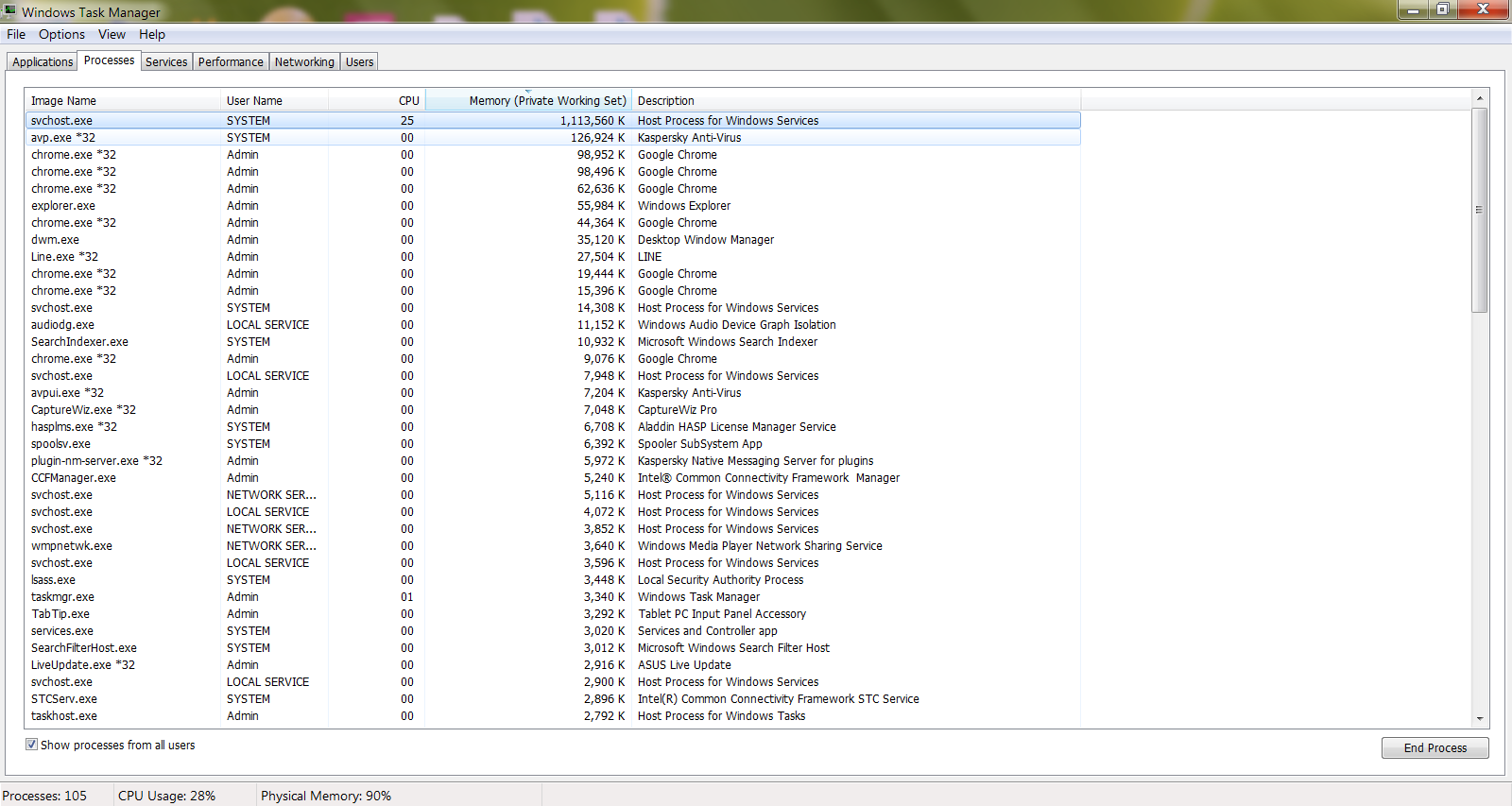Viewport: 1512px width, 806px height.
Task: Click the End Process button
Action: (x=1435, y=747)
